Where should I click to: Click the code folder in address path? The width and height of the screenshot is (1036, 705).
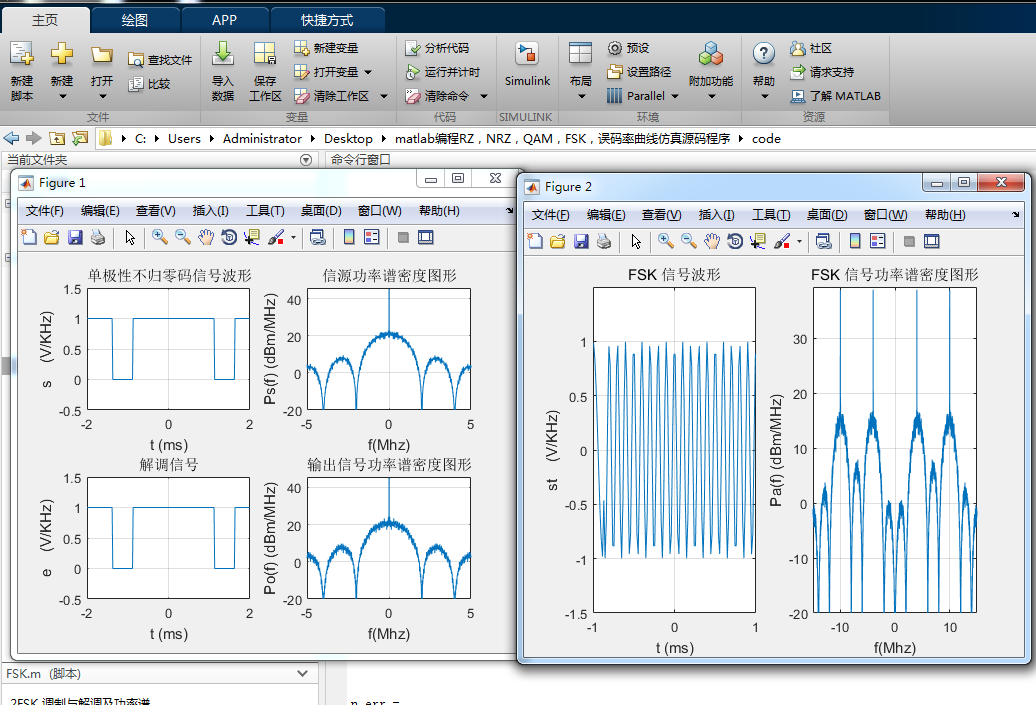[x=766, y=139]
